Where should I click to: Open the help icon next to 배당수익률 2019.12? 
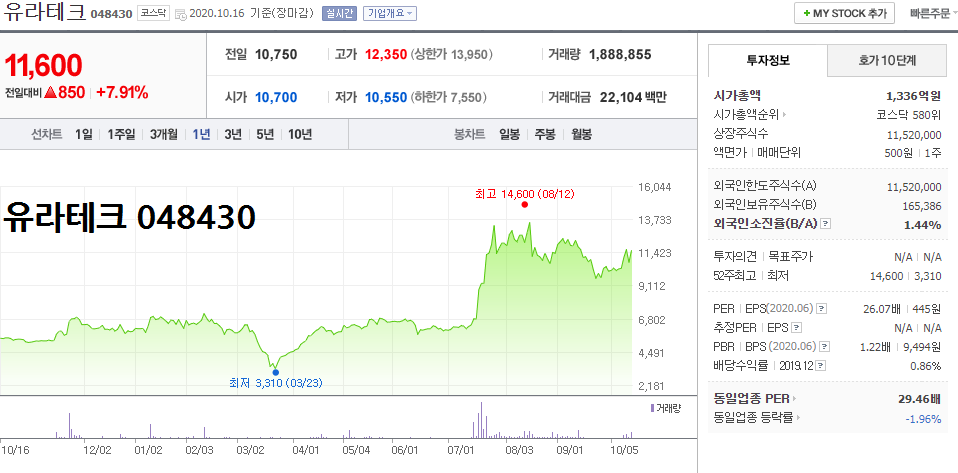point(821,366)
